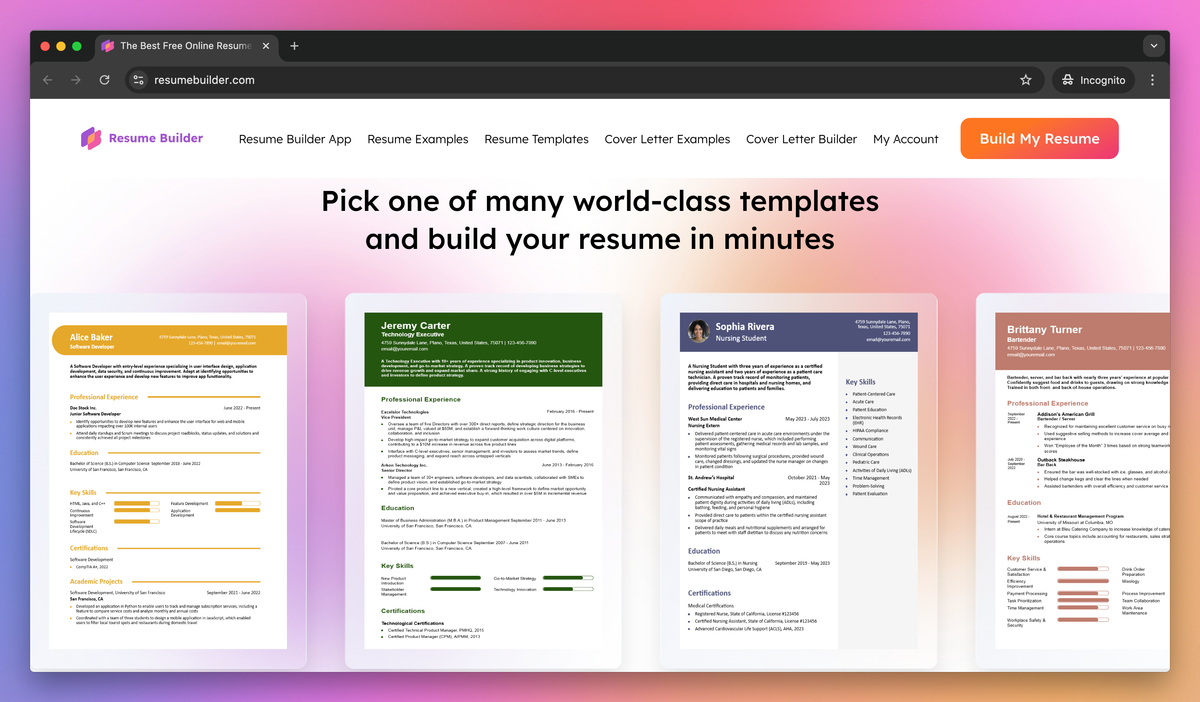The height and width of the screenshot is (702, 1200).
Task: Click 'Education' heading in Brittany Turner template
Action: 1024,503
